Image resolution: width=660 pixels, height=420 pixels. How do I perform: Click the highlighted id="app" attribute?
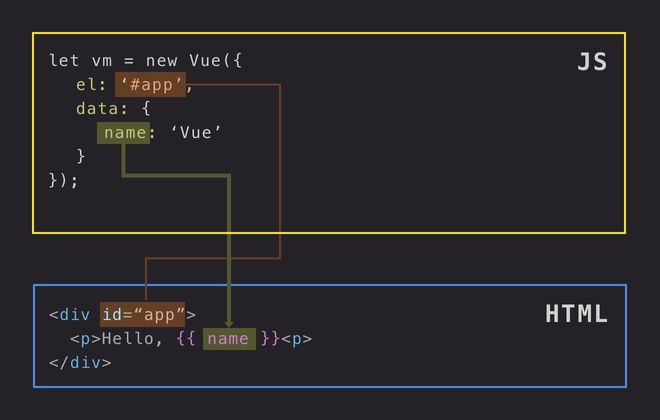point(142,314)
